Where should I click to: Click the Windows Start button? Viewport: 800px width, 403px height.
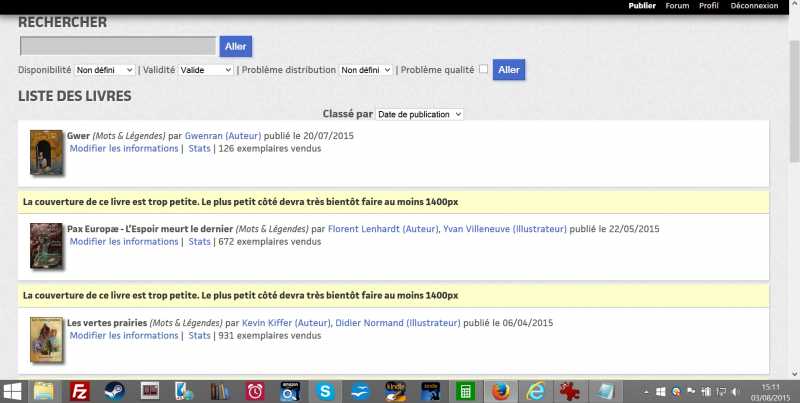point(12,391)
